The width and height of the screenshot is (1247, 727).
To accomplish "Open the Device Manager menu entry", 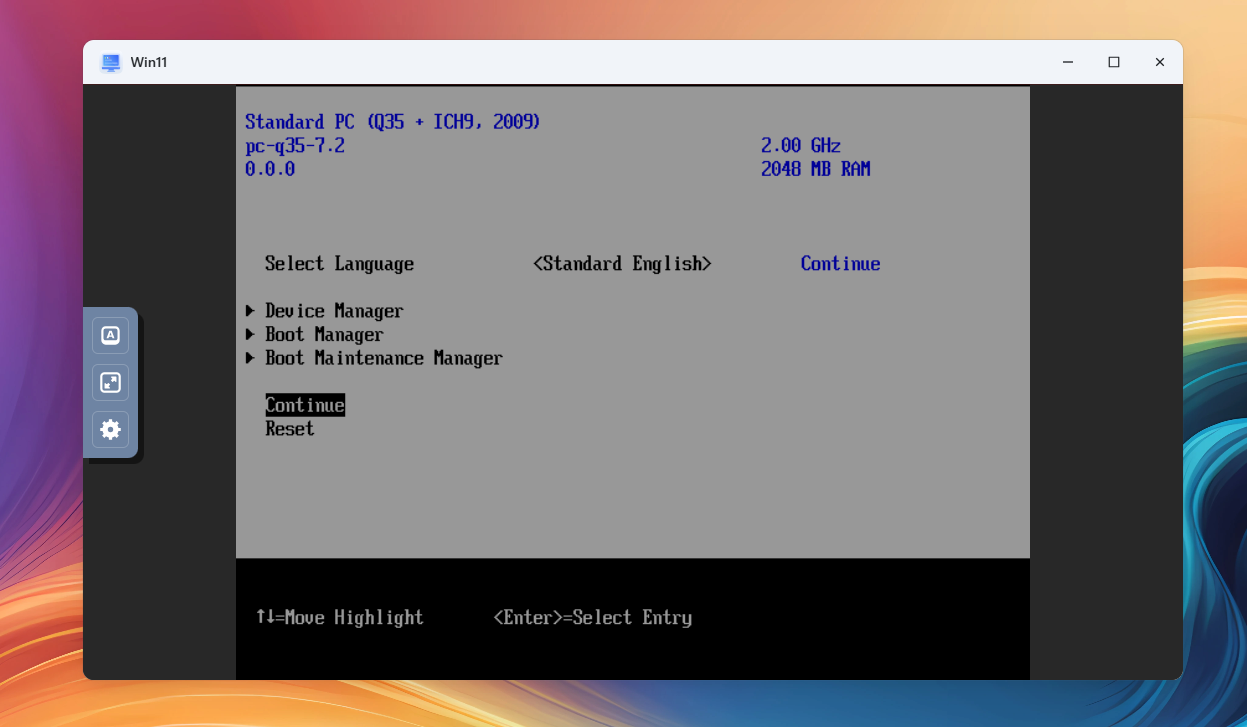I will (x=334, y=311).
